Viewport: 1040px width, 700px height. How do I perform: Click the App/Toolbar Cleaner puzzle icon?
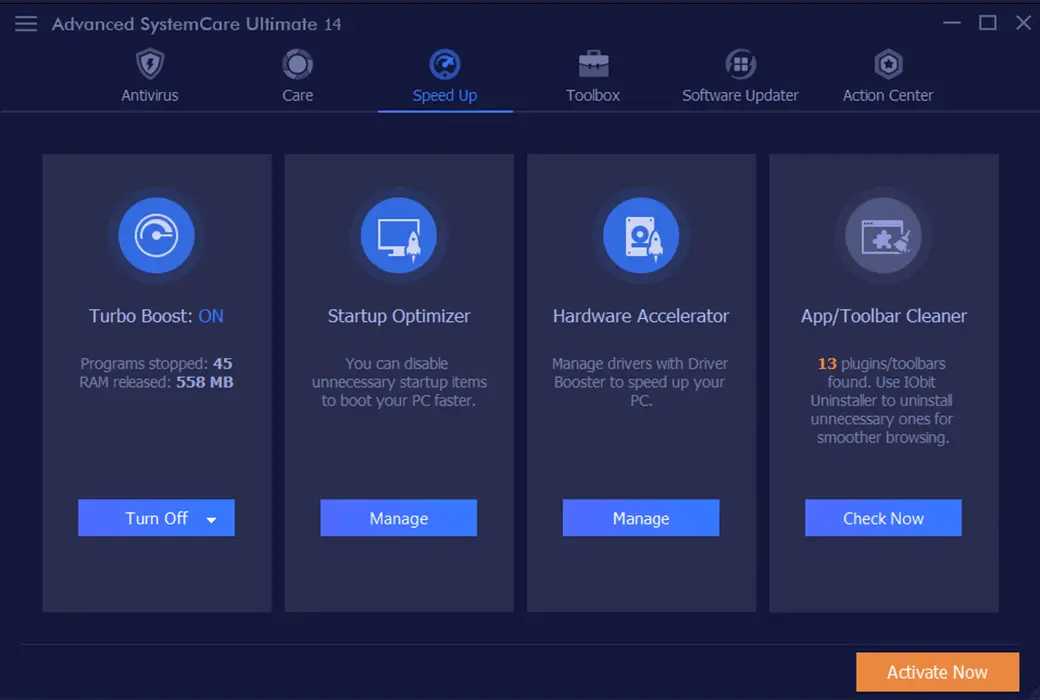pyautogui.click(x=883, y=235)
